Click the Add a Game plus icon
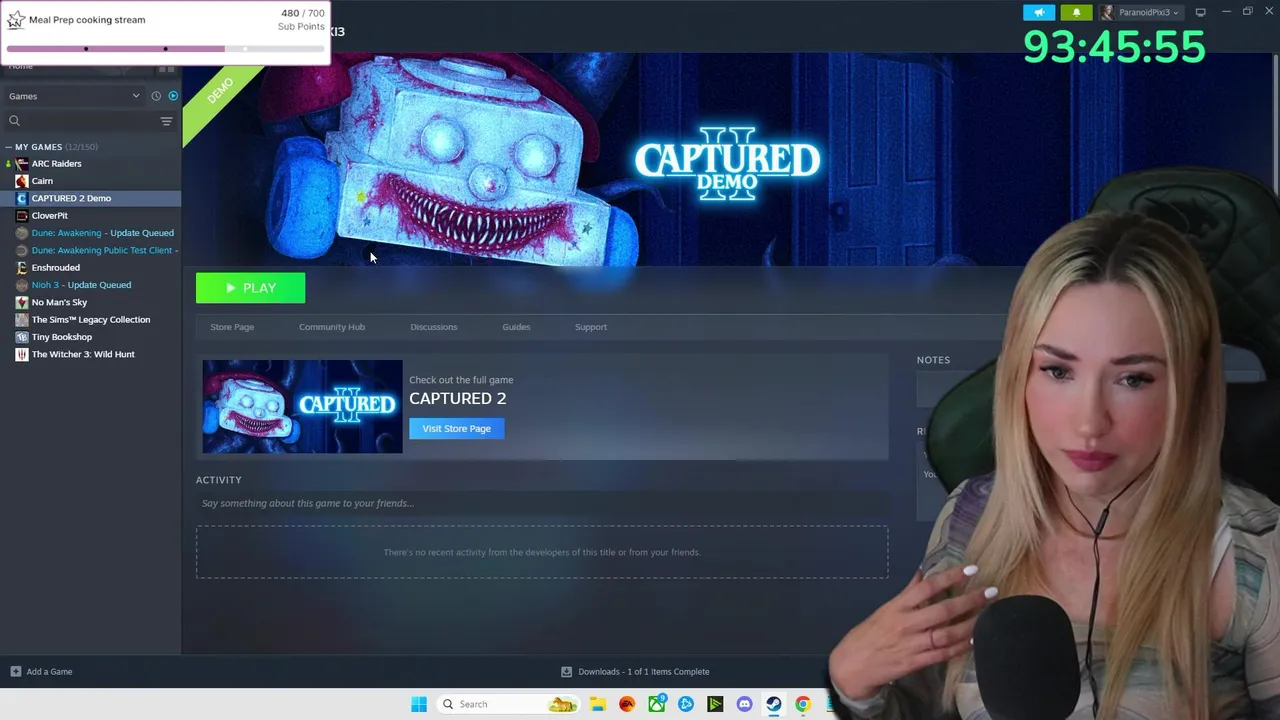This screenshot has width=1280, height=720. (15, 672)
